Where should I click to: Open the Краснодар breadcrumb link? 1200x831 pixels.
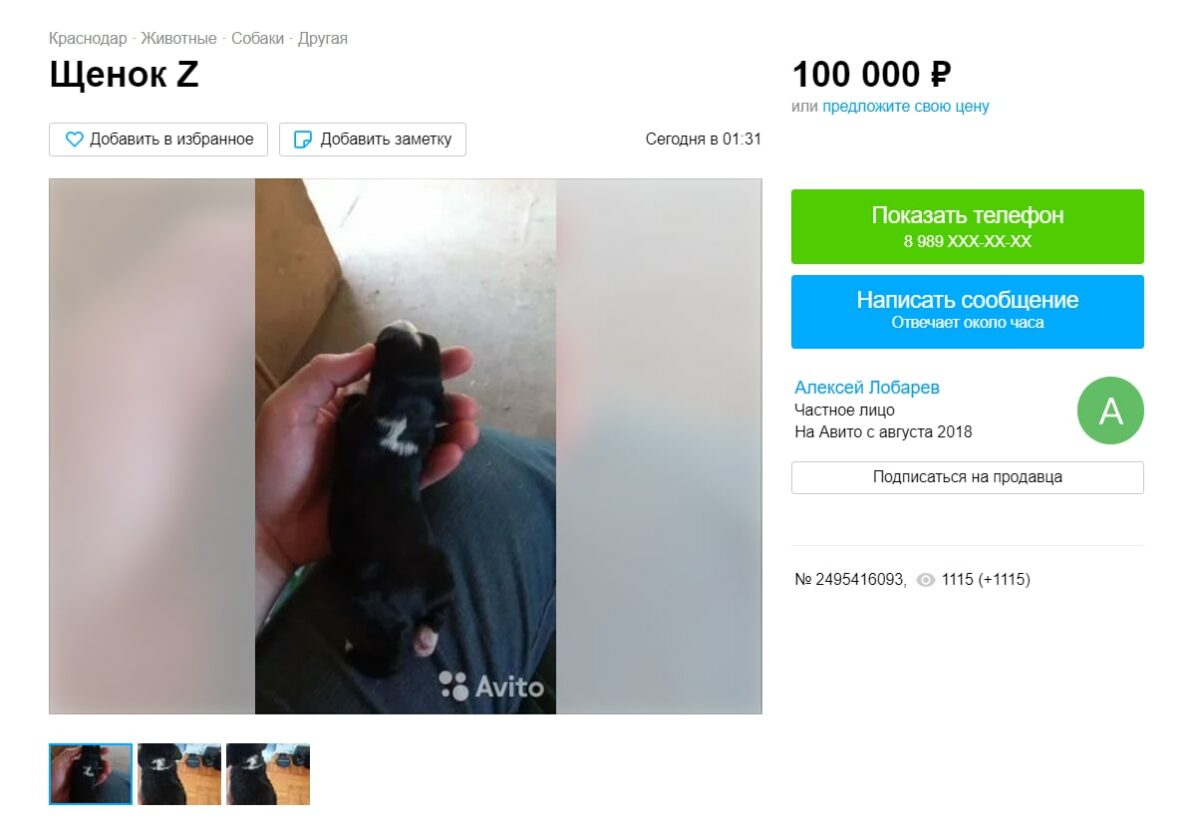tap(88, 39)
